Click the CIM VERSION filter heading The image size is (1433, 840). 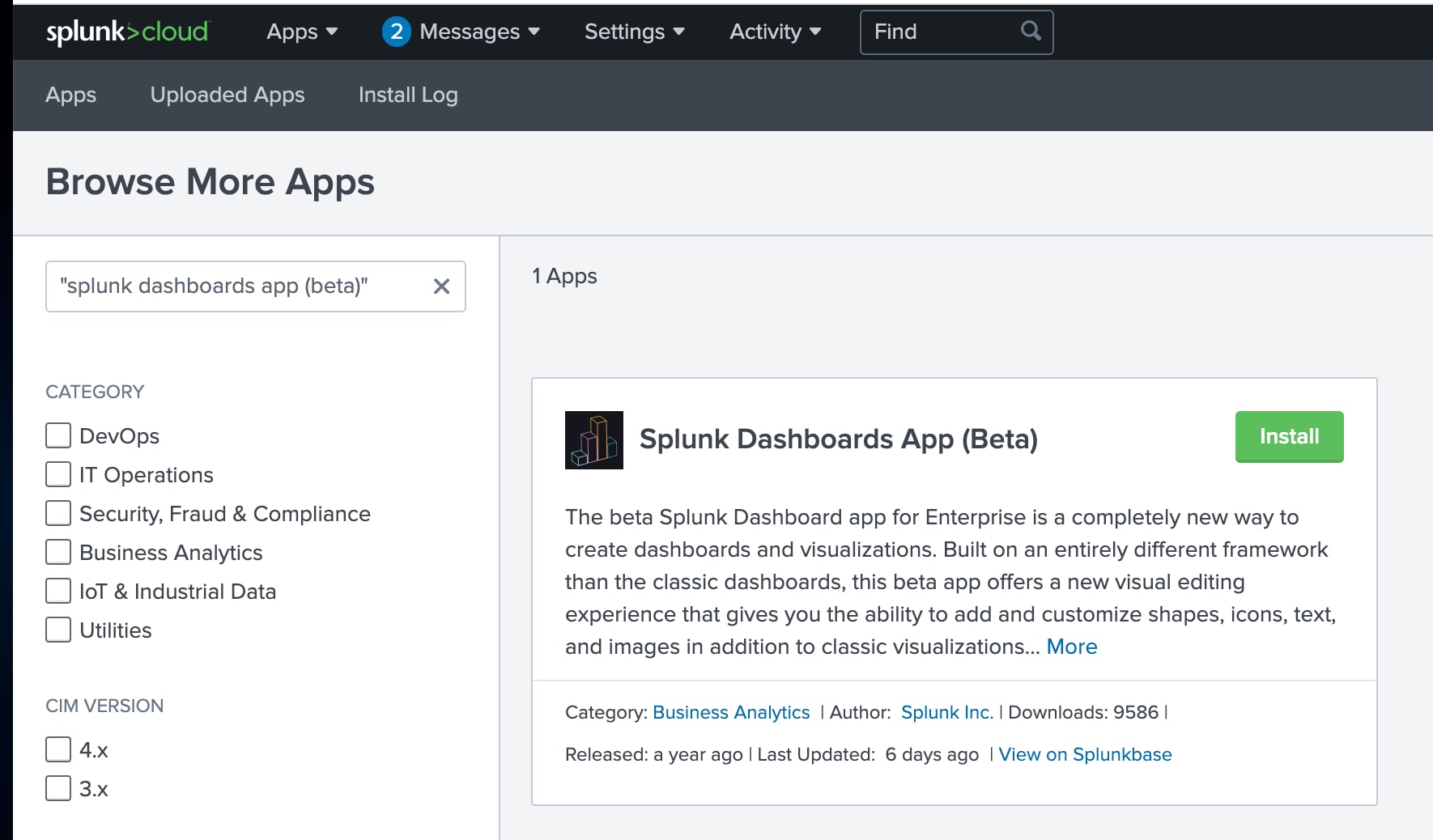104,706
